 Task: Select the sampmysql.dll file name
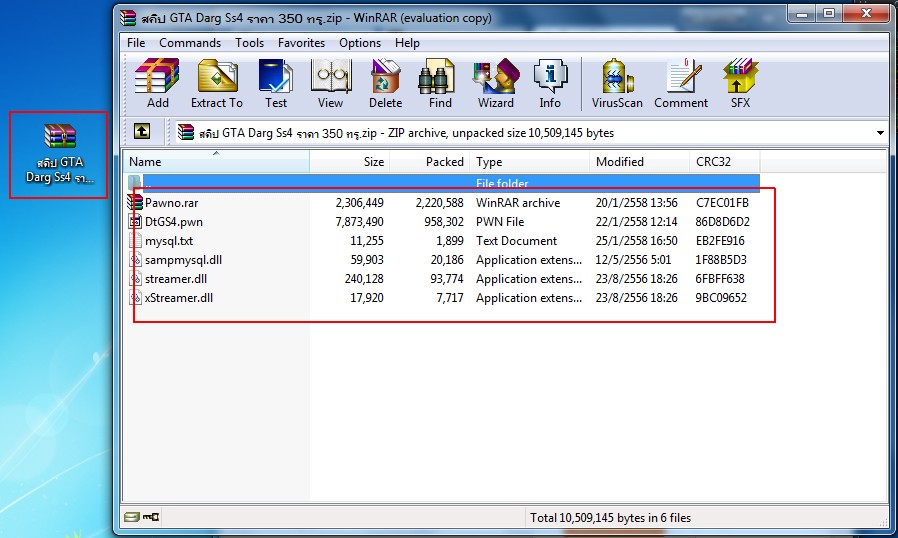pos(183,260)
